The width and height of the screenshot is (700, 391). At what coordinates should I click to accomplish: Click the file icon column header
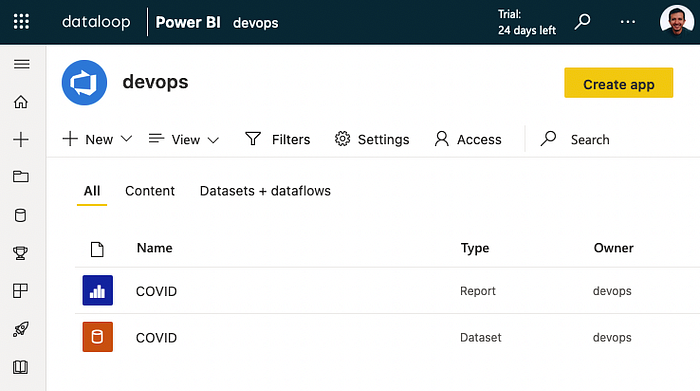(x=97, y=249)
